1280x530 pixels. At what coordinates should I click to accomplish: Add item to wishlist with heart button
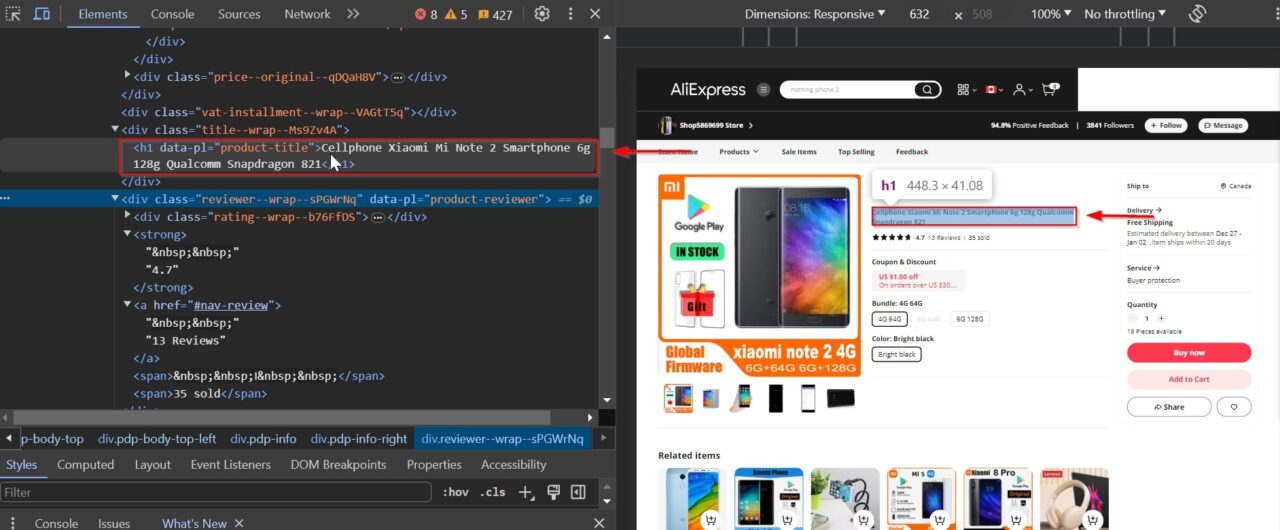coord(1234,407)
